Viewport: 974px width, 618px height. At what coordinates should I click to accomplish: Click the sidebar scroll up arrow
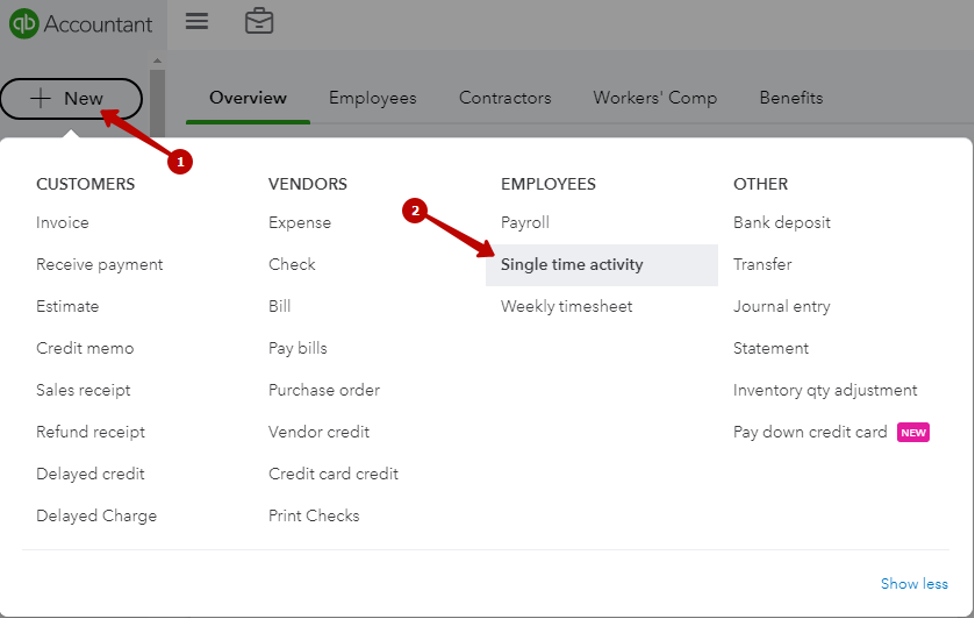[157, 61]
